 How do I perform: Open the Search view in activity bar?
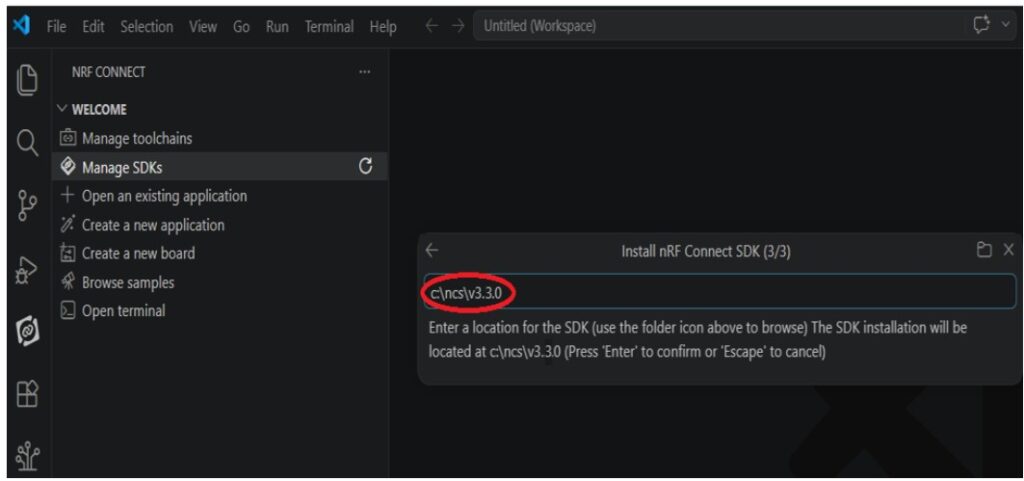[x=27, y=142]
